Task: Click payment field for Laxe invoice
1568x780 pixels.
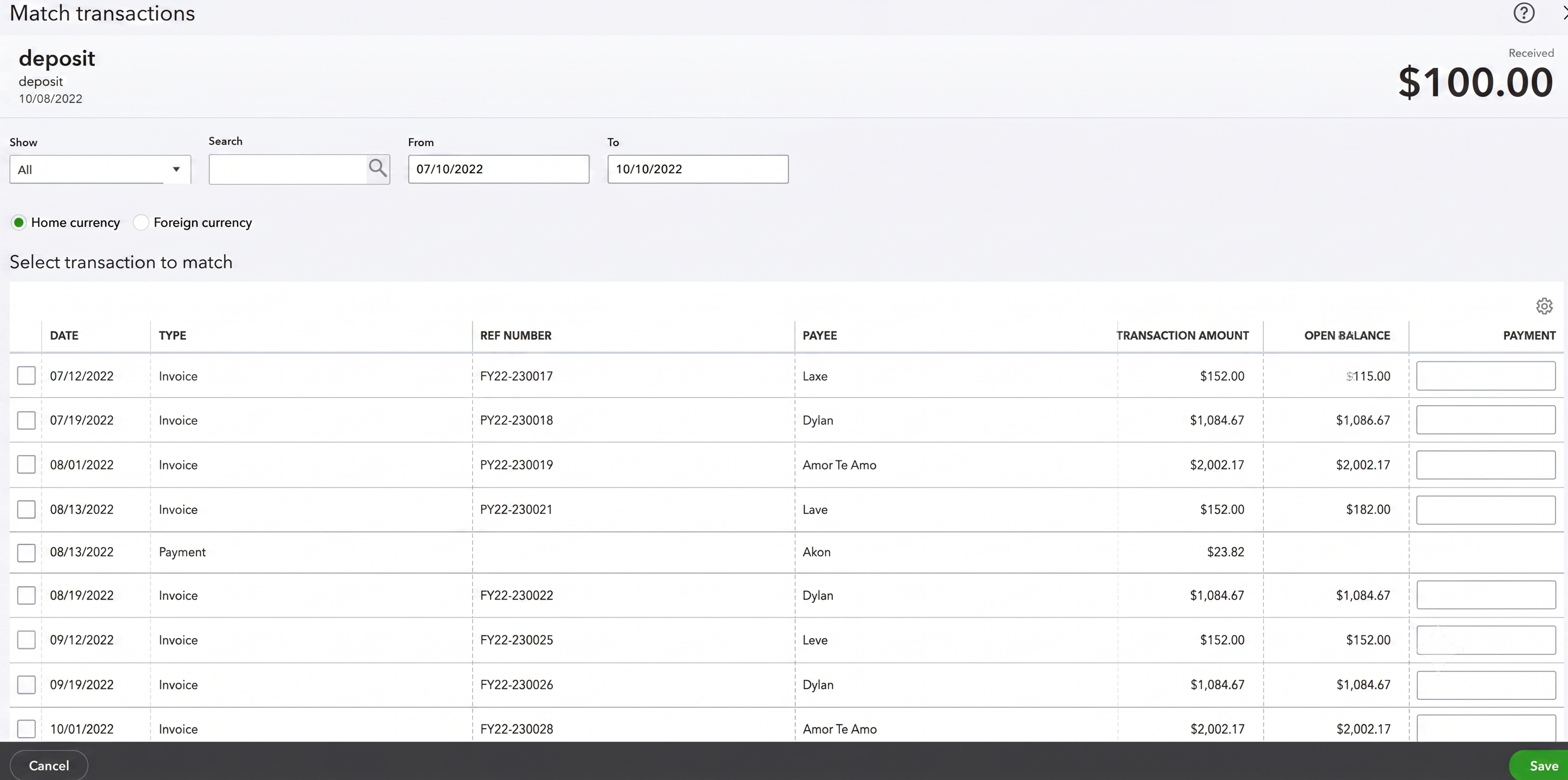Action: pyautogui.click(x=1486, y=376)
